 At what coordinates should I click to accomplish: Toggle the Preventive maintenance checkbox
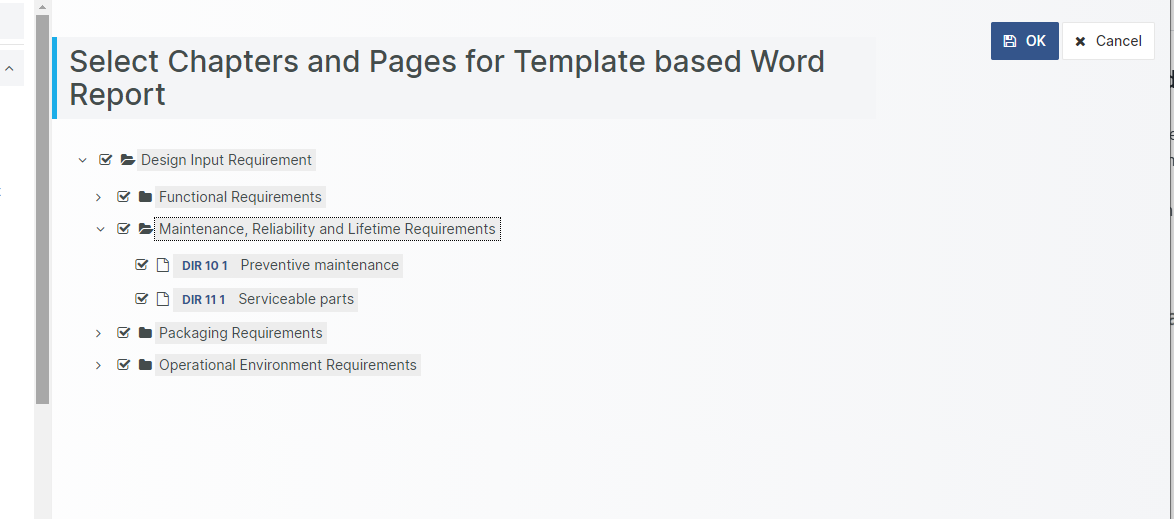click(x=141, y=266)
